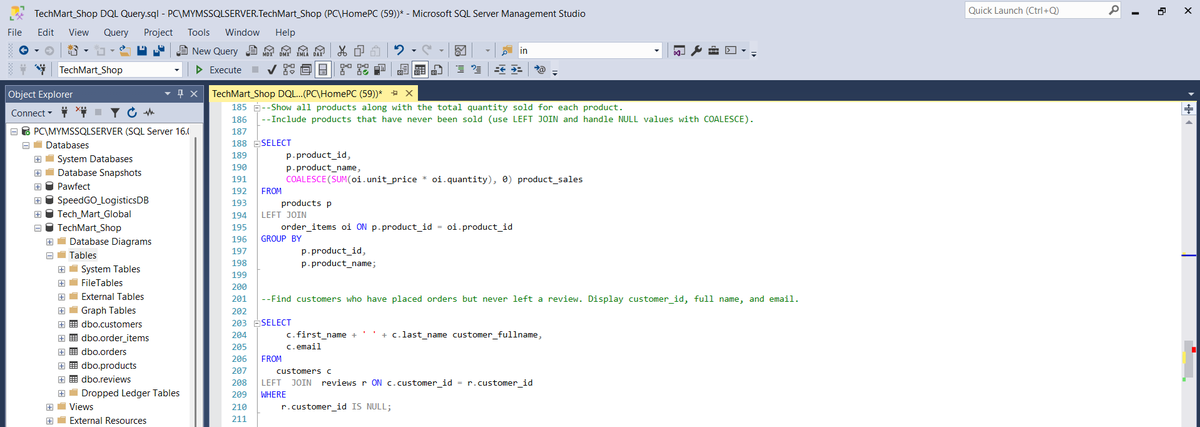
Task: Click the Parse checkmark icon
Action: click(x=272, y=70)
